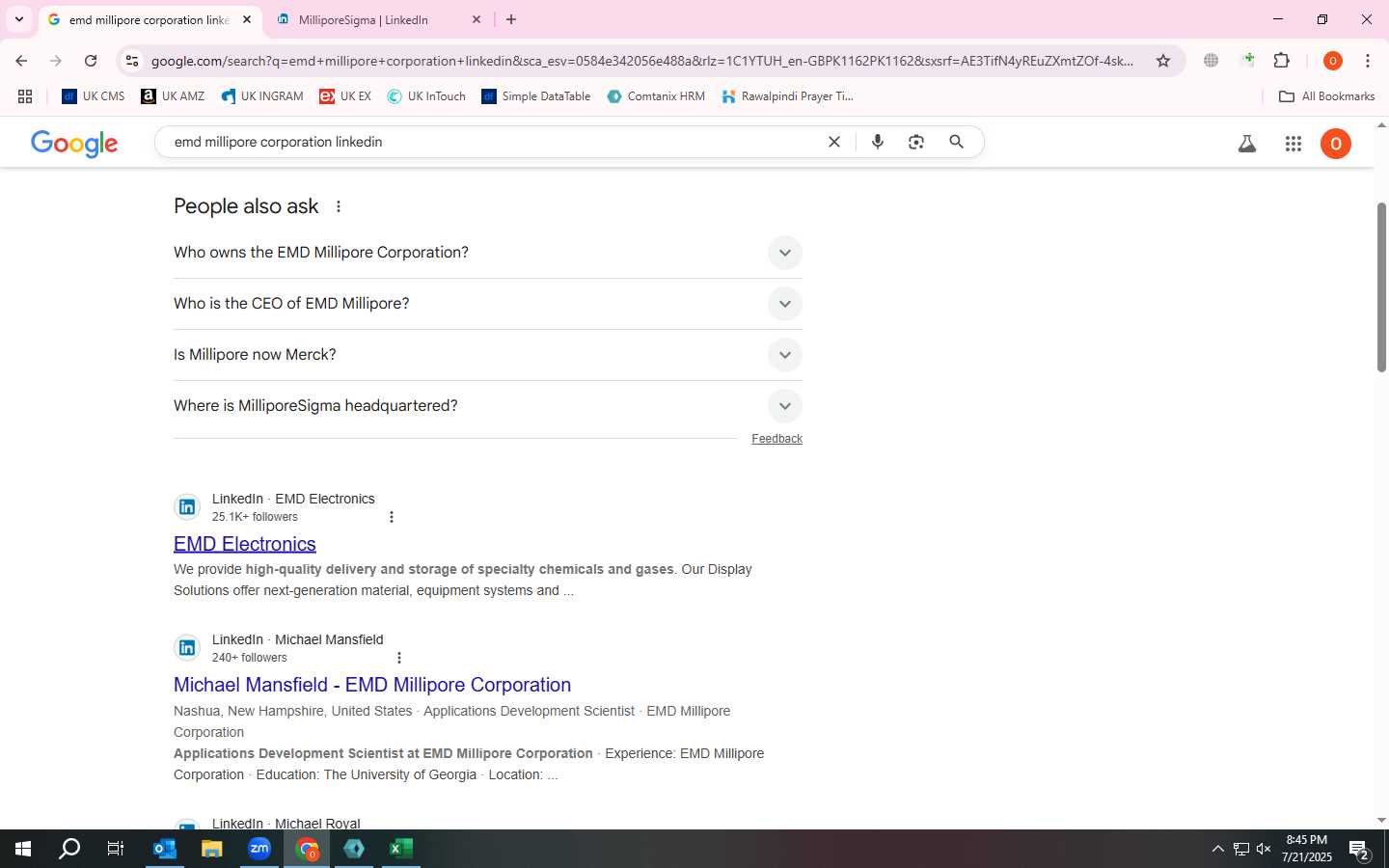Go to Google homepage logo

[74, 144]
